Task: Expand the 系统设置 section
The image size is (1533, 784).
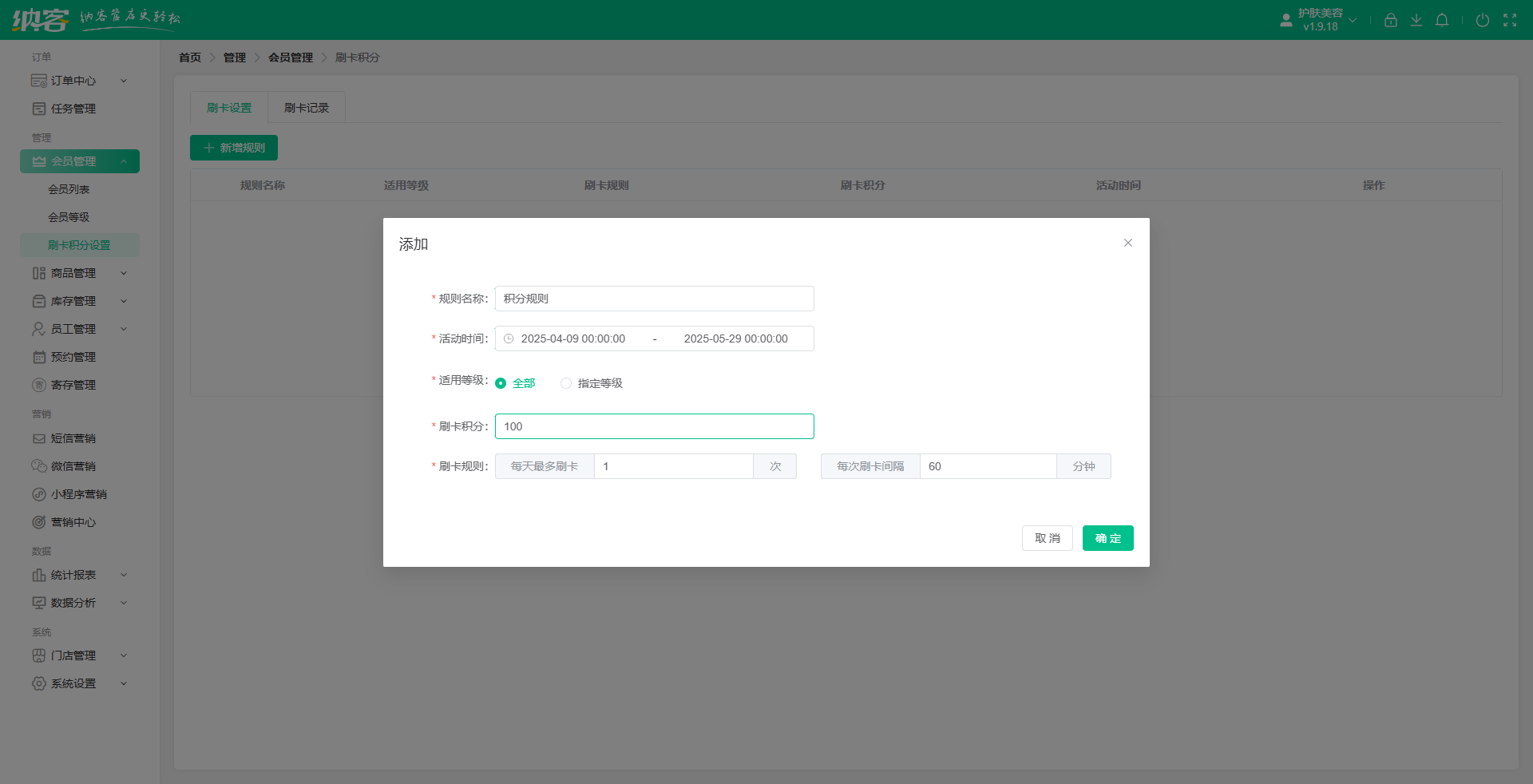Action: [72, 683]
